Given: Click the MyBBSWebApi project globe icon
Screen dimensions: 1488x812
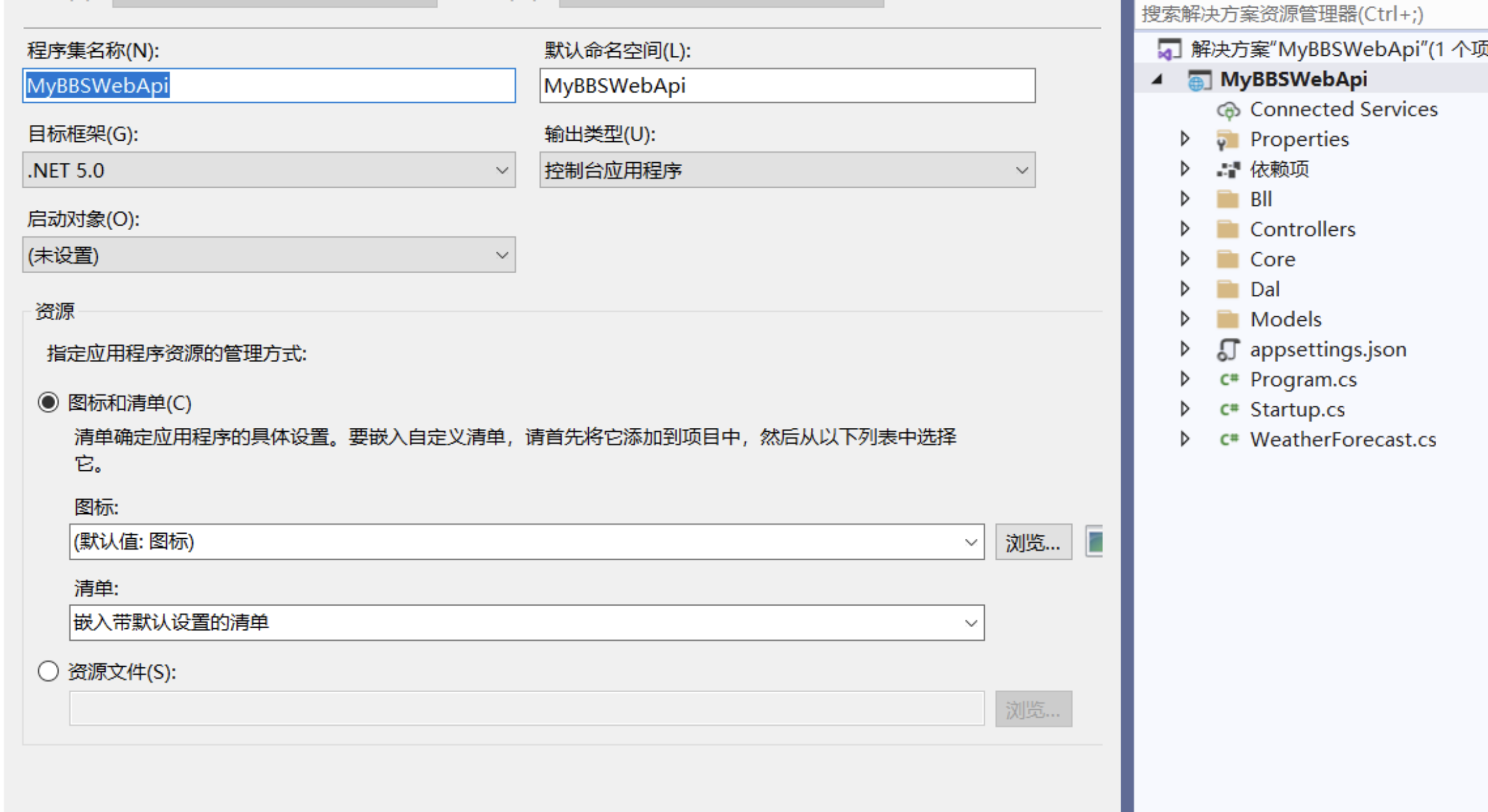Looking at the screenshot, I should point(1197,79).
